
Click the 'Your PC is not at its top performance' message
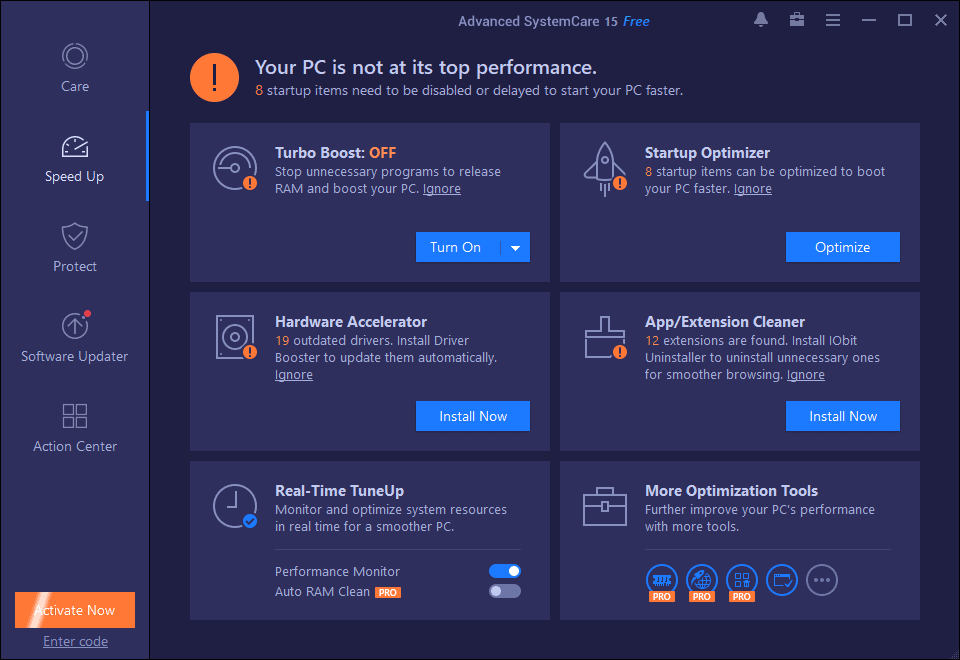pyautogui.click(x=426, y=67)
